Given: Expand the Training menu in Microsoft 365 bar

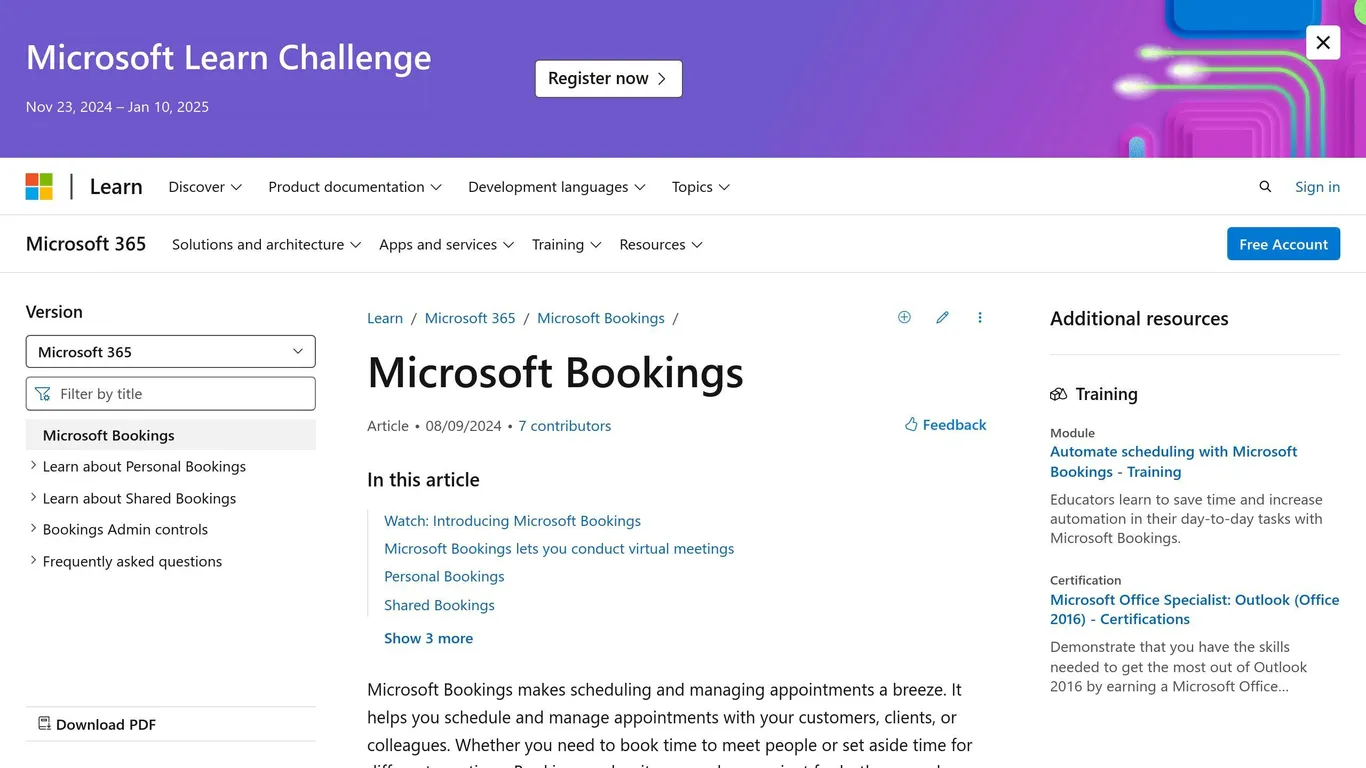Looking at the screenshot, I should 566,244.
